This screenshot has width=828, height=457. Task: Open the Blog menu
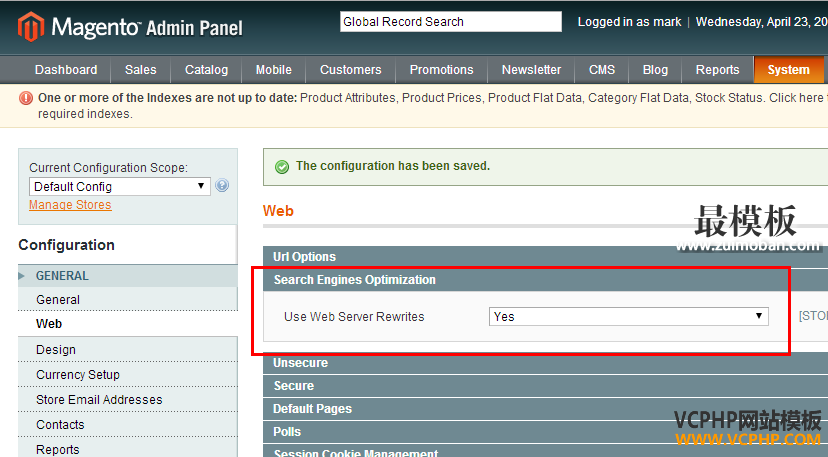click(x=655, y=70)
